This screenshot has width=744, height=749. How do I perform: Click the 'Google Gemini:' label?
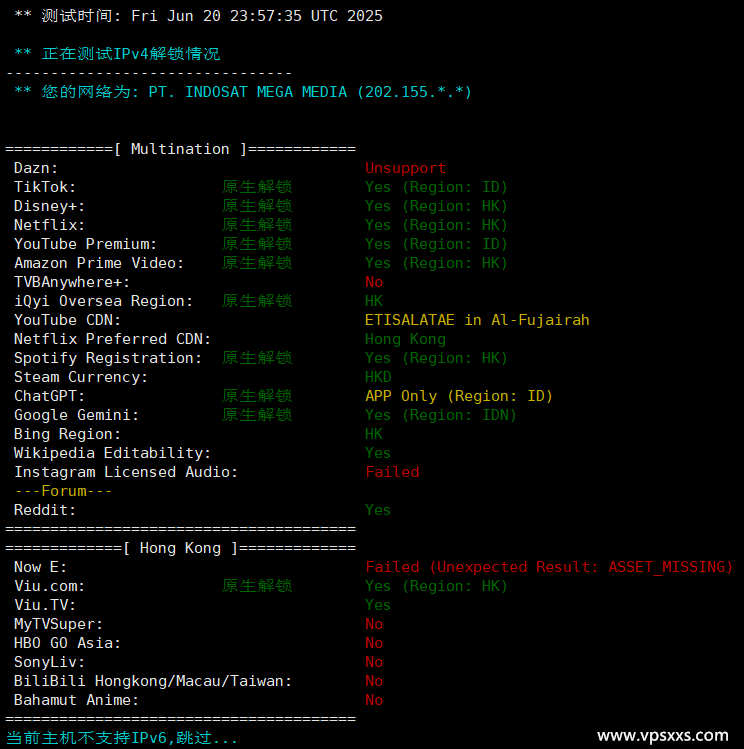point(76,415)
